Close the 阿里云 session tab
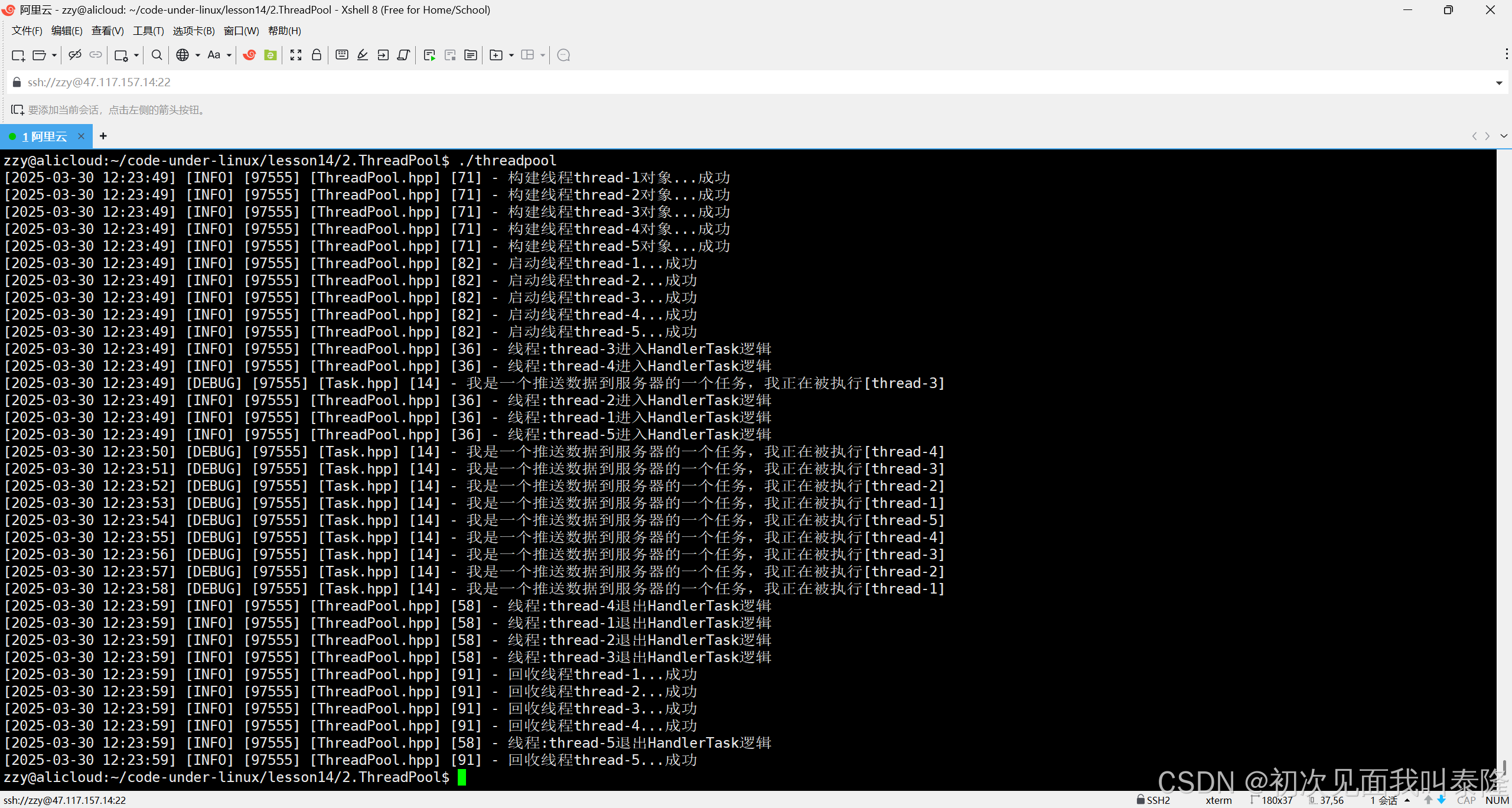The width and height of the screenshot is (1512, 808). coord(81,136)
